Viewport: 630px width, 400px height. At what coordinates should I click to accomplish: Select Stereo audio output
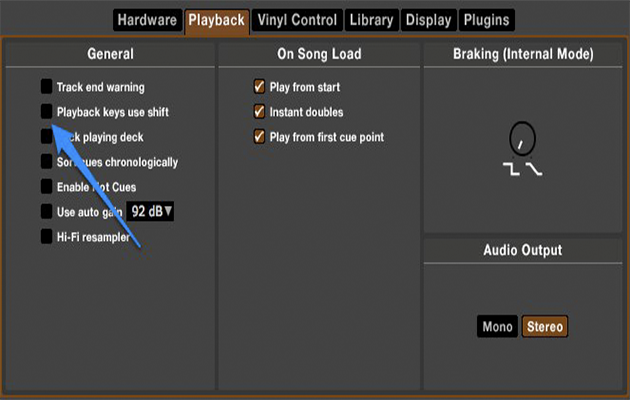545,327
